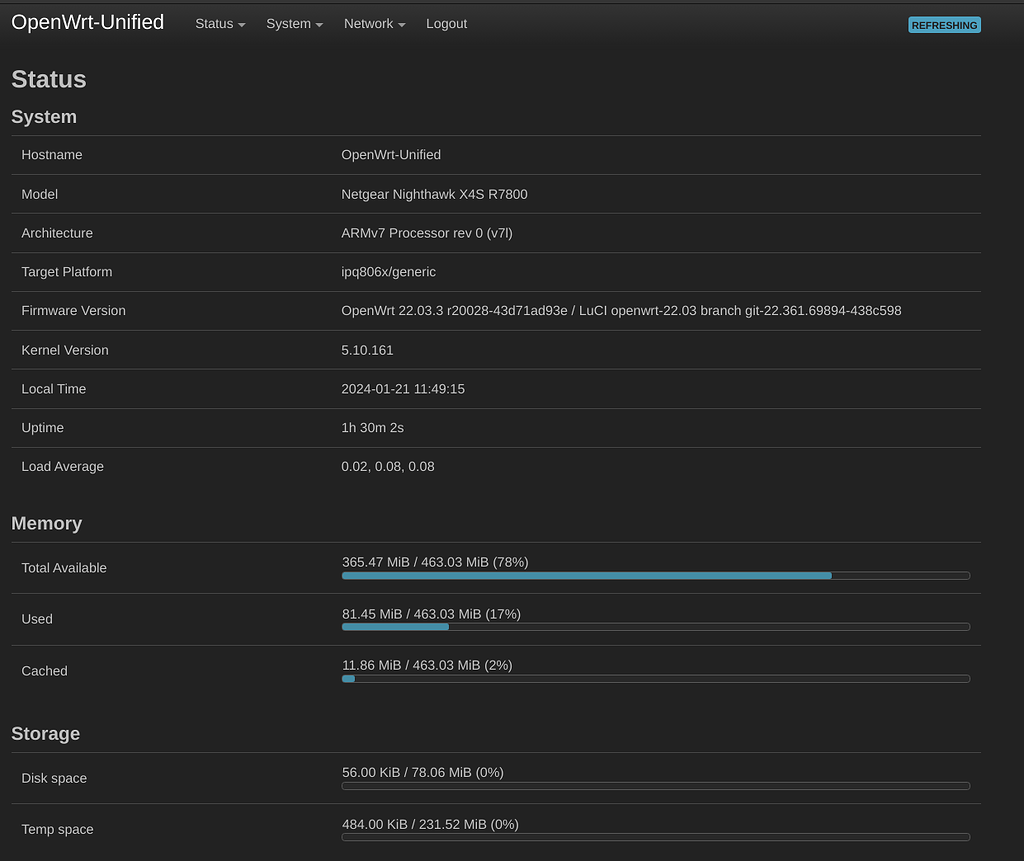Click the Used memory progress bar
Viewport: 1024px width, 861px height.
[655, 627]
